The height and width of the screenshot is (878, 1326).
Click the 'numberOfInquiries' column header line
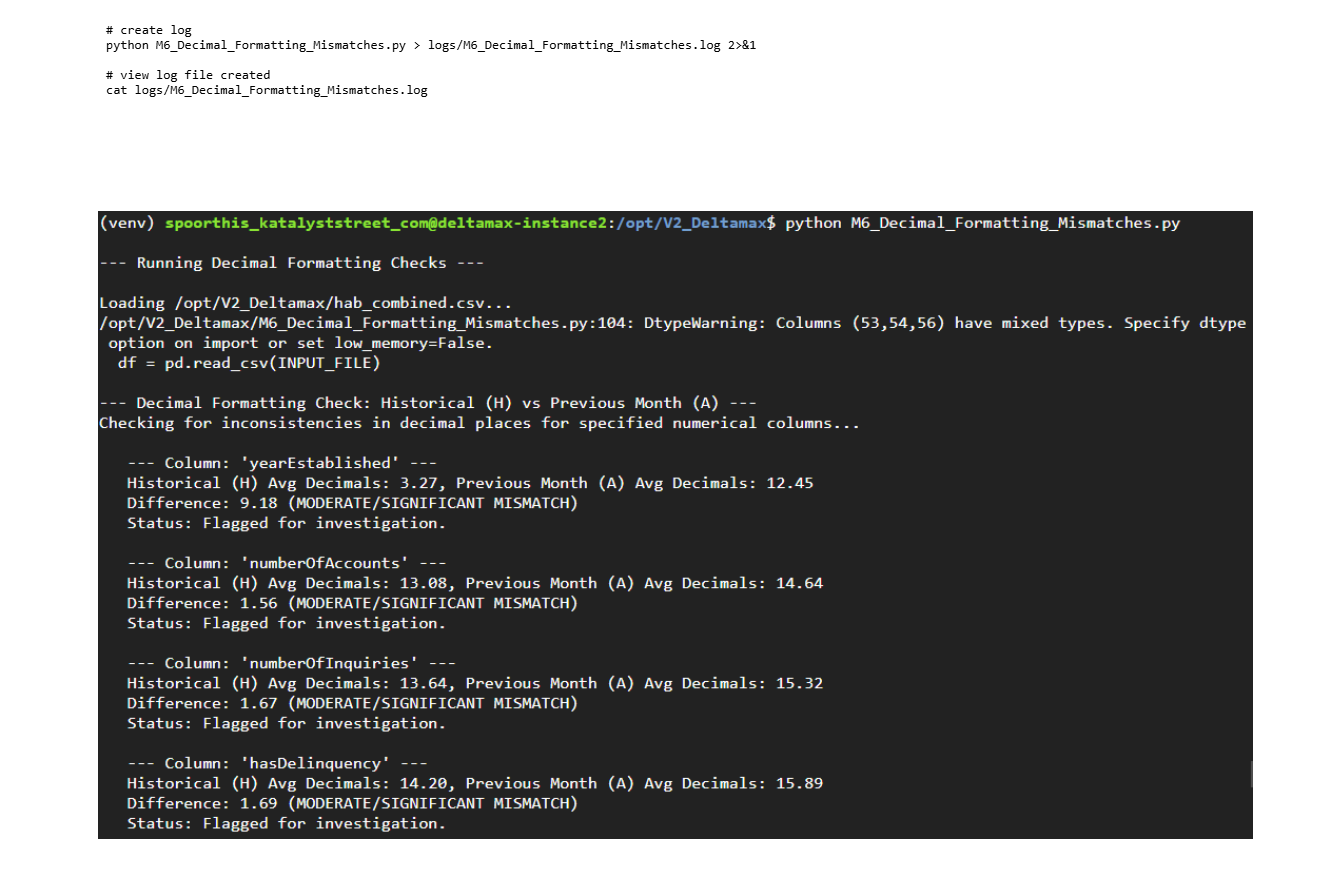coord(291,663)
